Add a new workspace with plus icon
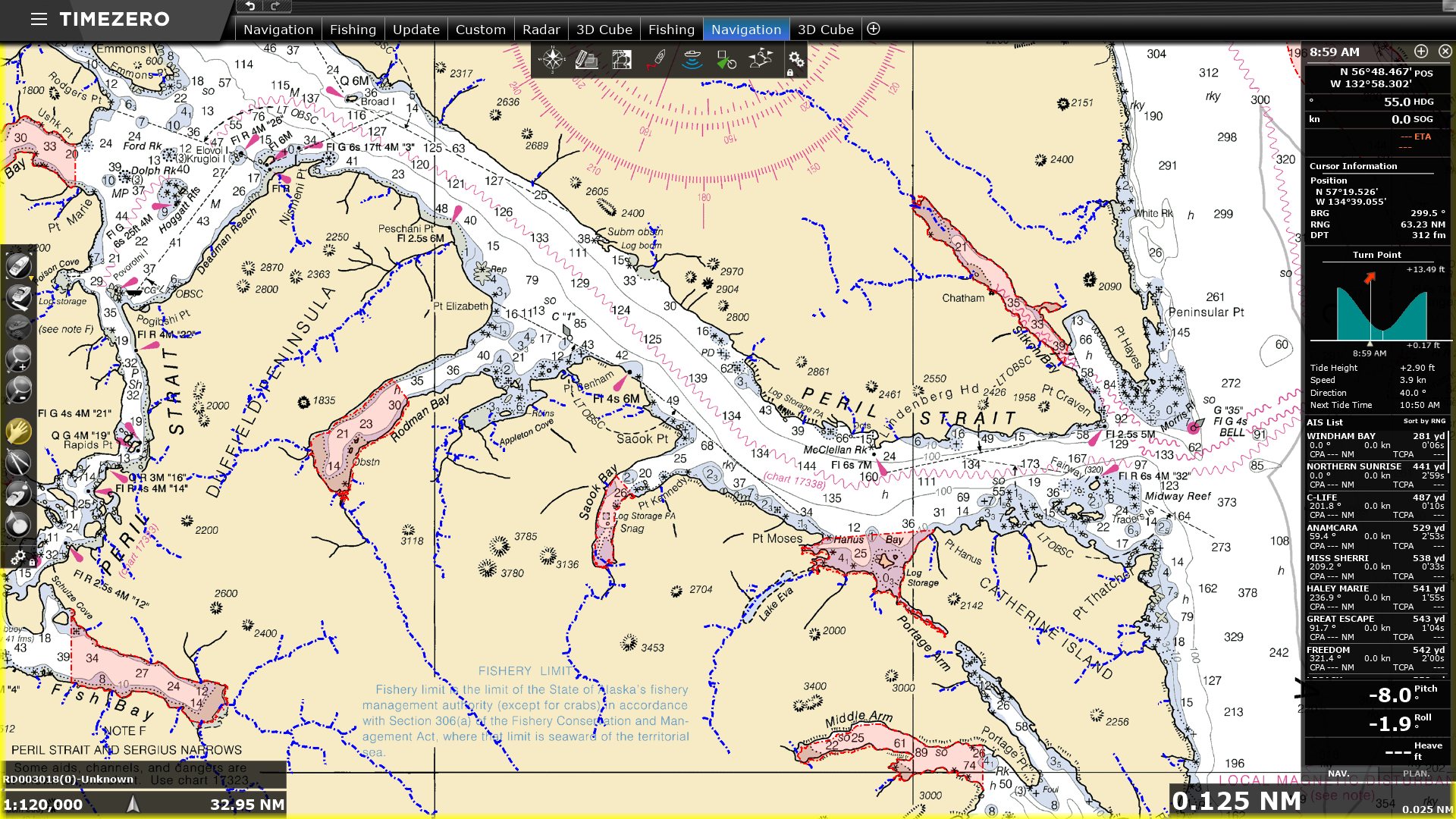This screenshot has height=819, width=1456. pyautogui.click(x=874, y=29)
